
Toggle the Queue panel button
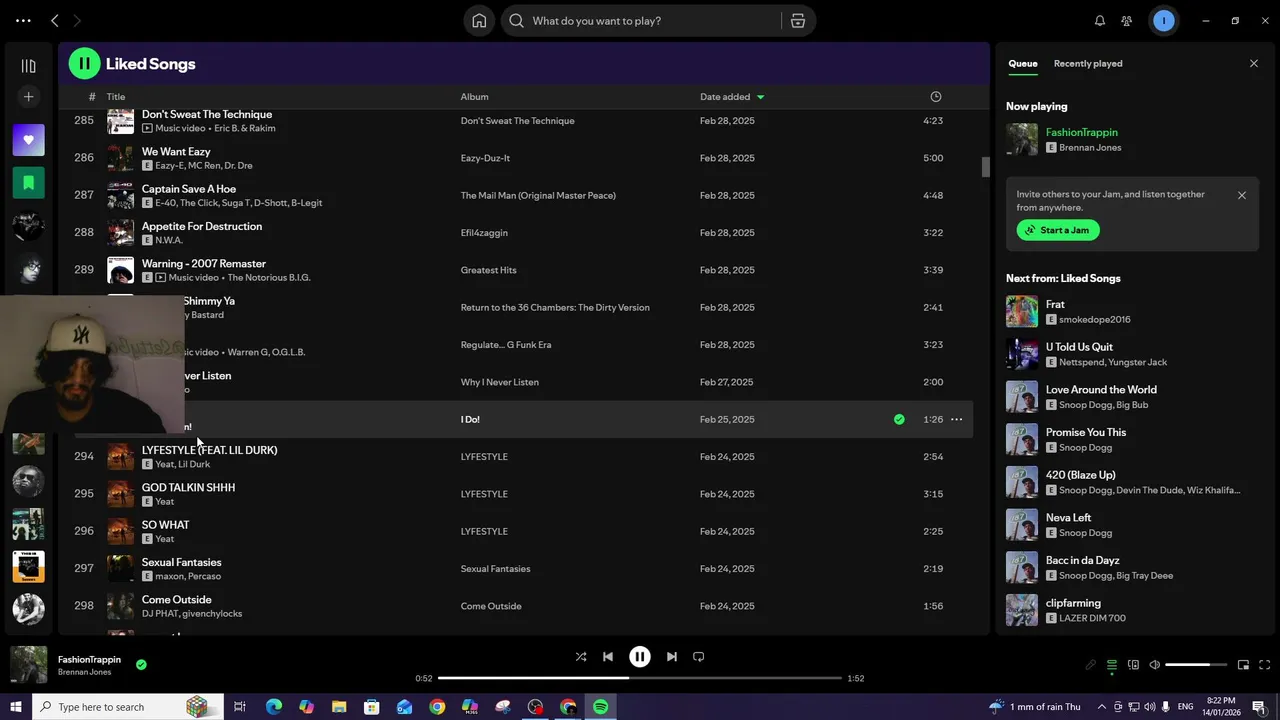click(x=1111, y=665)
